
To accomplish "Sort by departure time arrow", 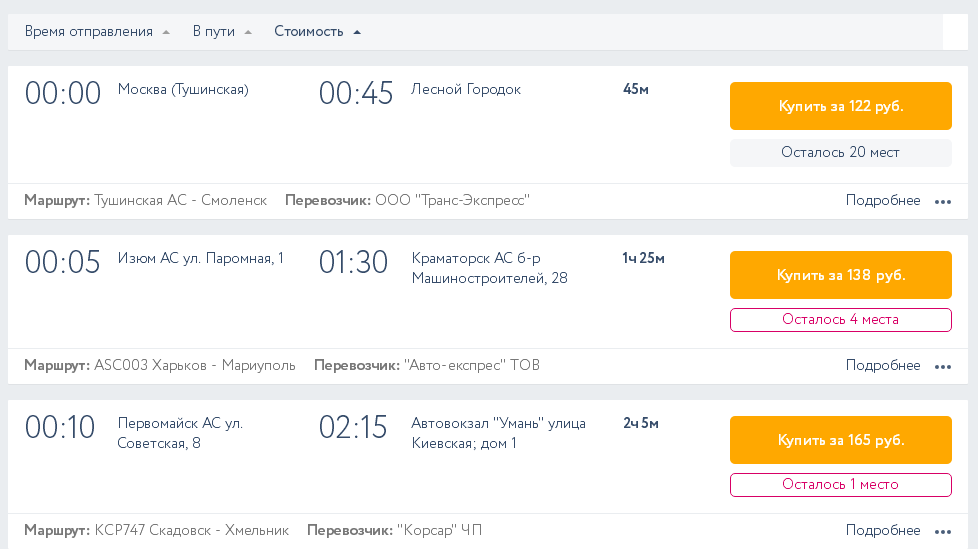I will (x=164, y=32).
